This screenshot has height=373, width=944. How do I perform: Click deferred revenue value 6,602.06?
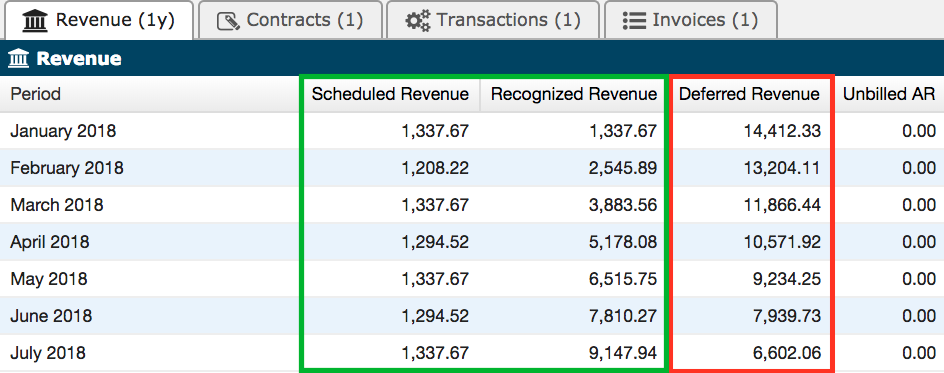point(787,353)
